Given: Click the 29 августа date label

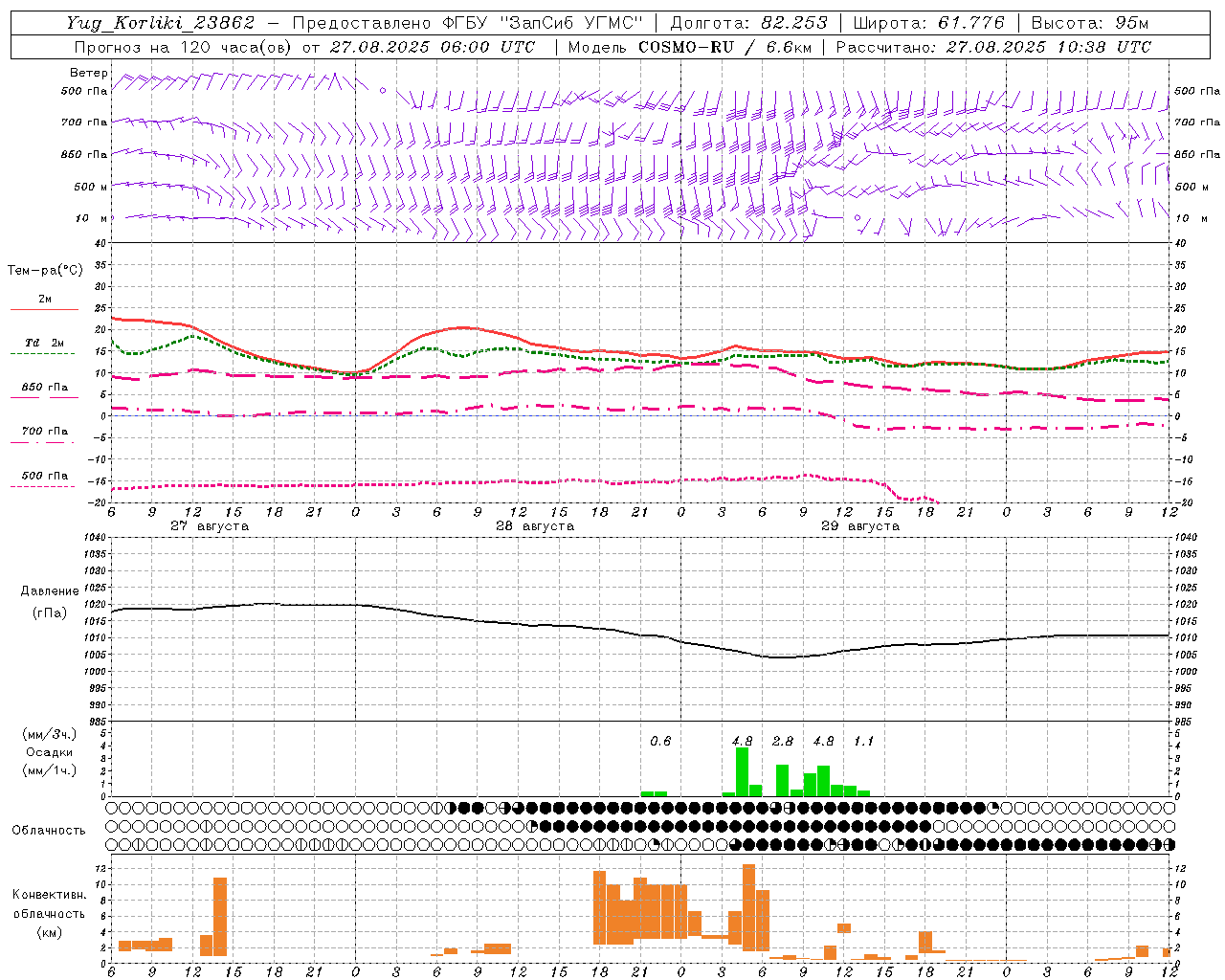Looking at the screenshot, I should 860,526.
